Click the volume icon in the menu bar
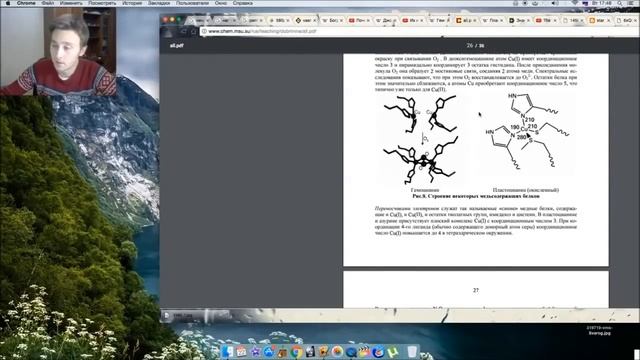The image size is (640, 360). pyautogui.click(x=555, y=3)
